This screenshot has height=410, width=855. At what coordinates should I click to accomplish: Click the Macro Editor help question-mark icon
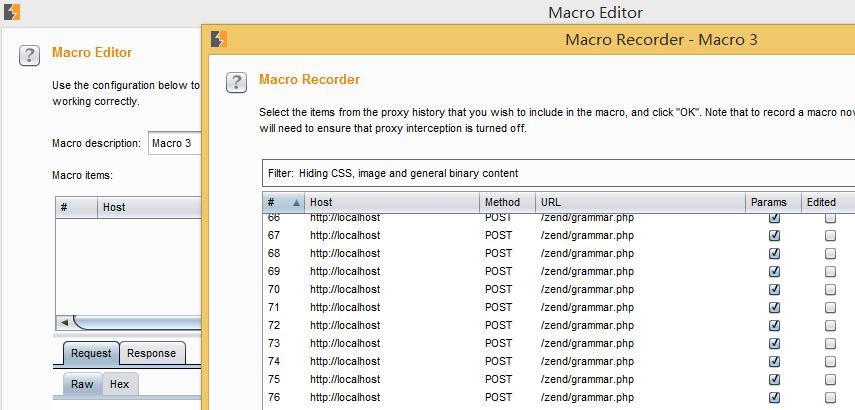29,56
